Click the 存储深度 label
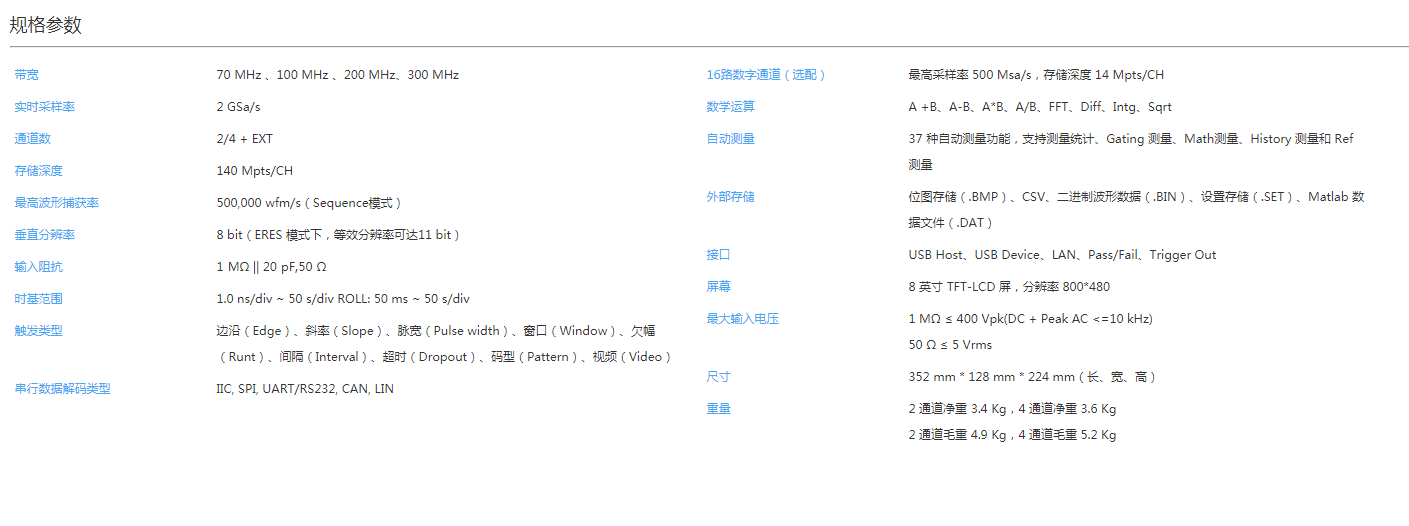Viewport: 1409px width, 526px height. point(39,171)
